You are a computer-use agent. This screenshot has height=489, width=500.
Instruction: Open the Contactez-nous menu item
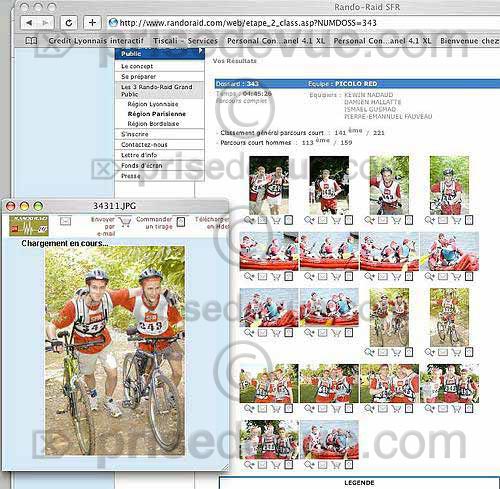[x=144, y=145]
